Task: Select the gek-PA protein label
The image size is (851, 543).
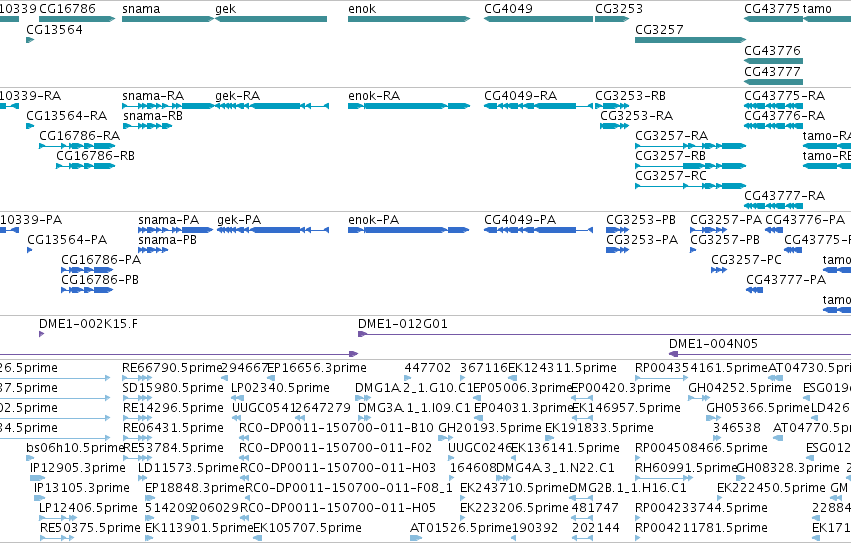Action: pyautogui.click(x=239, y=220)
